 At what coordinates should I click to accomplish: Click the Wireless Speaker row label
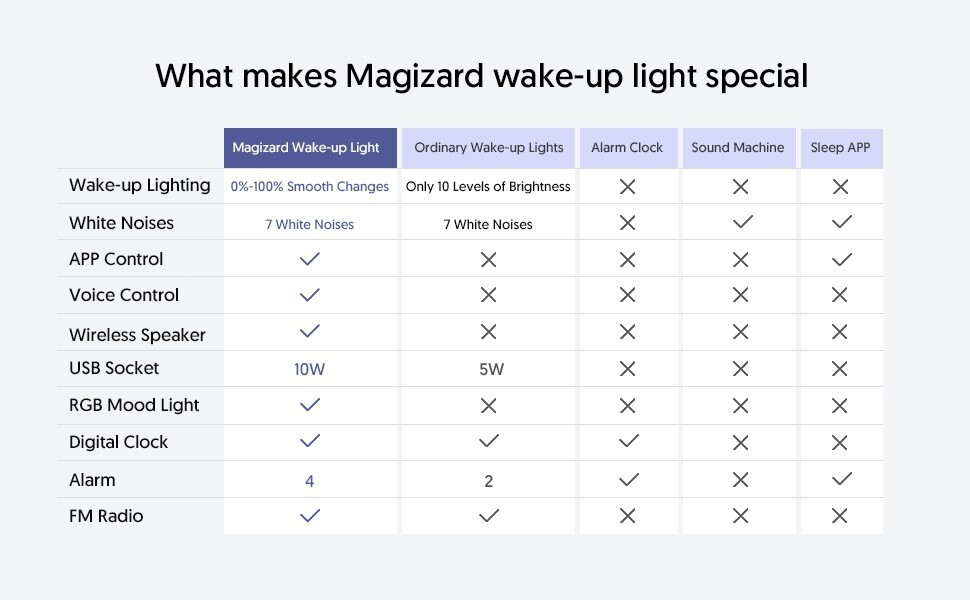tap(137, 335)
